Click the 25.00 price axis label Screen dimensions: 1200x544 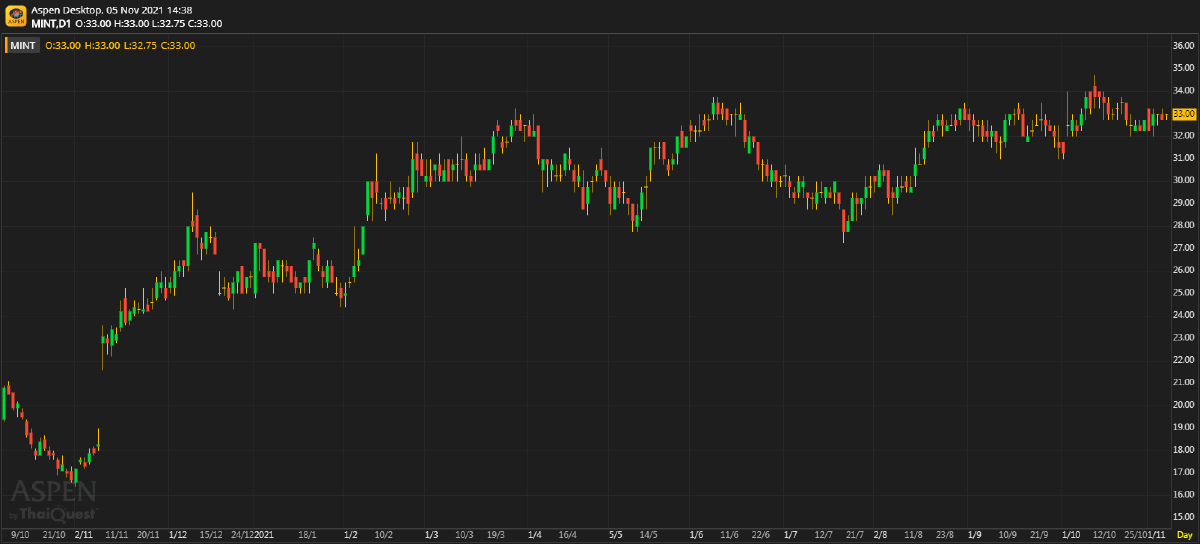(x=1184, y=292)
